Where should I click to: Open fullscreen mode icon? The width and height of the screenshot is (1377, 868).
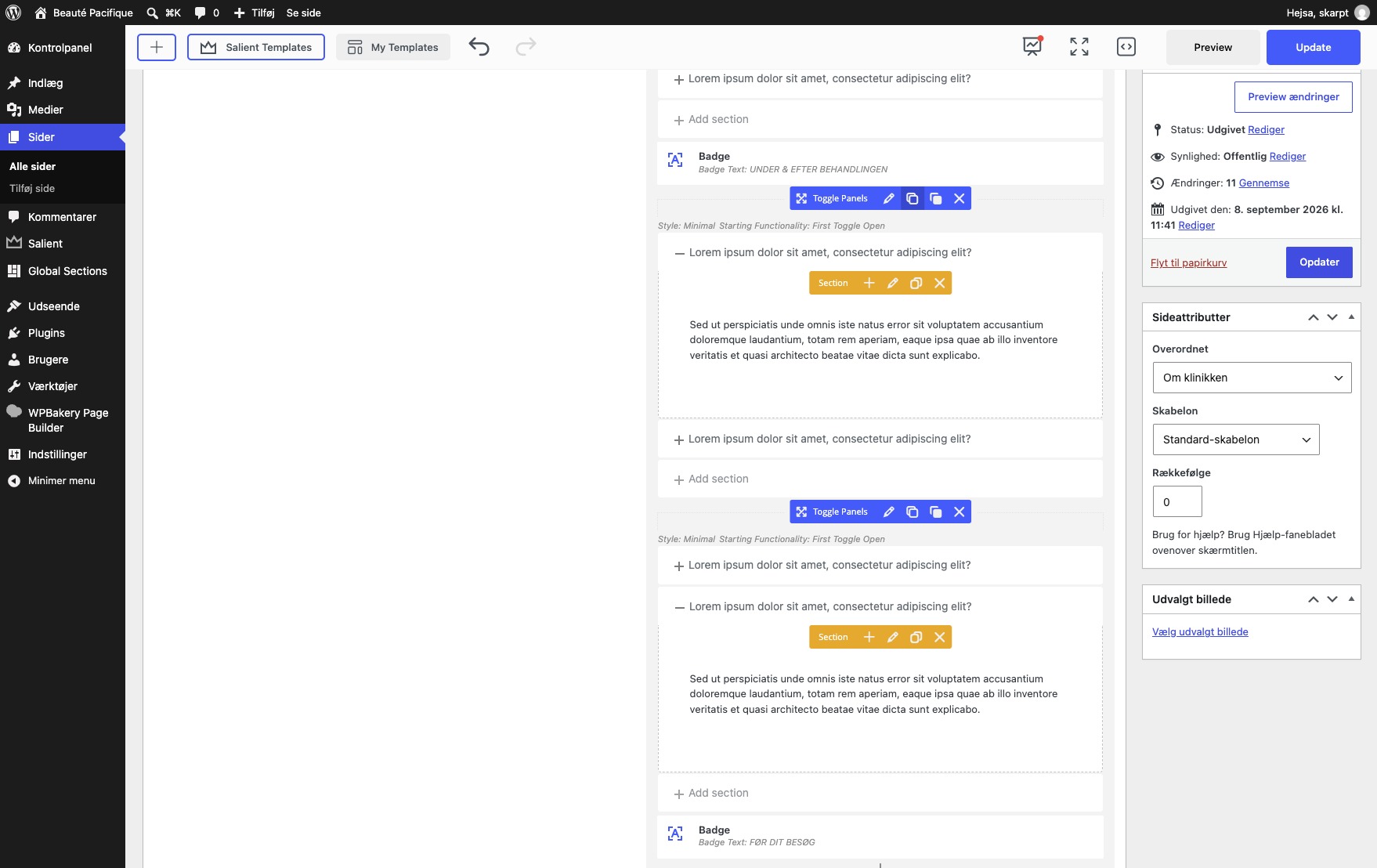click(x=1079, y=47)
